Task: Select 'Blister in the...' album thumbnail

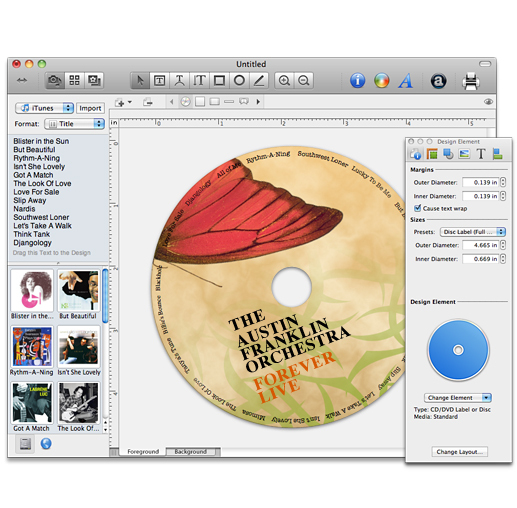Action: 32,291
